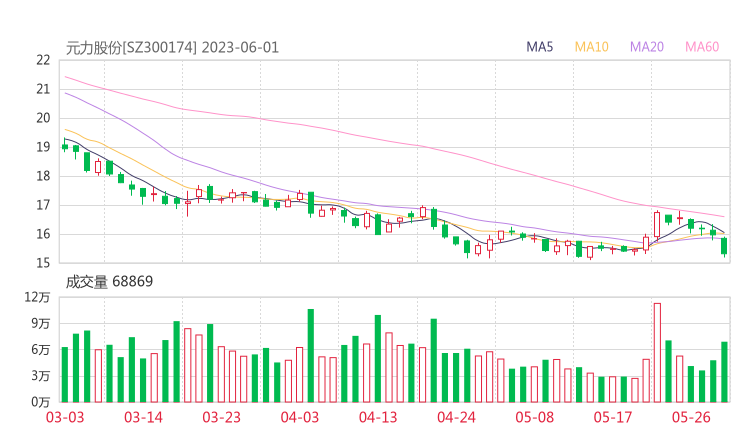
Task: Click the MA5 legend label
Action: coord(539,47)
